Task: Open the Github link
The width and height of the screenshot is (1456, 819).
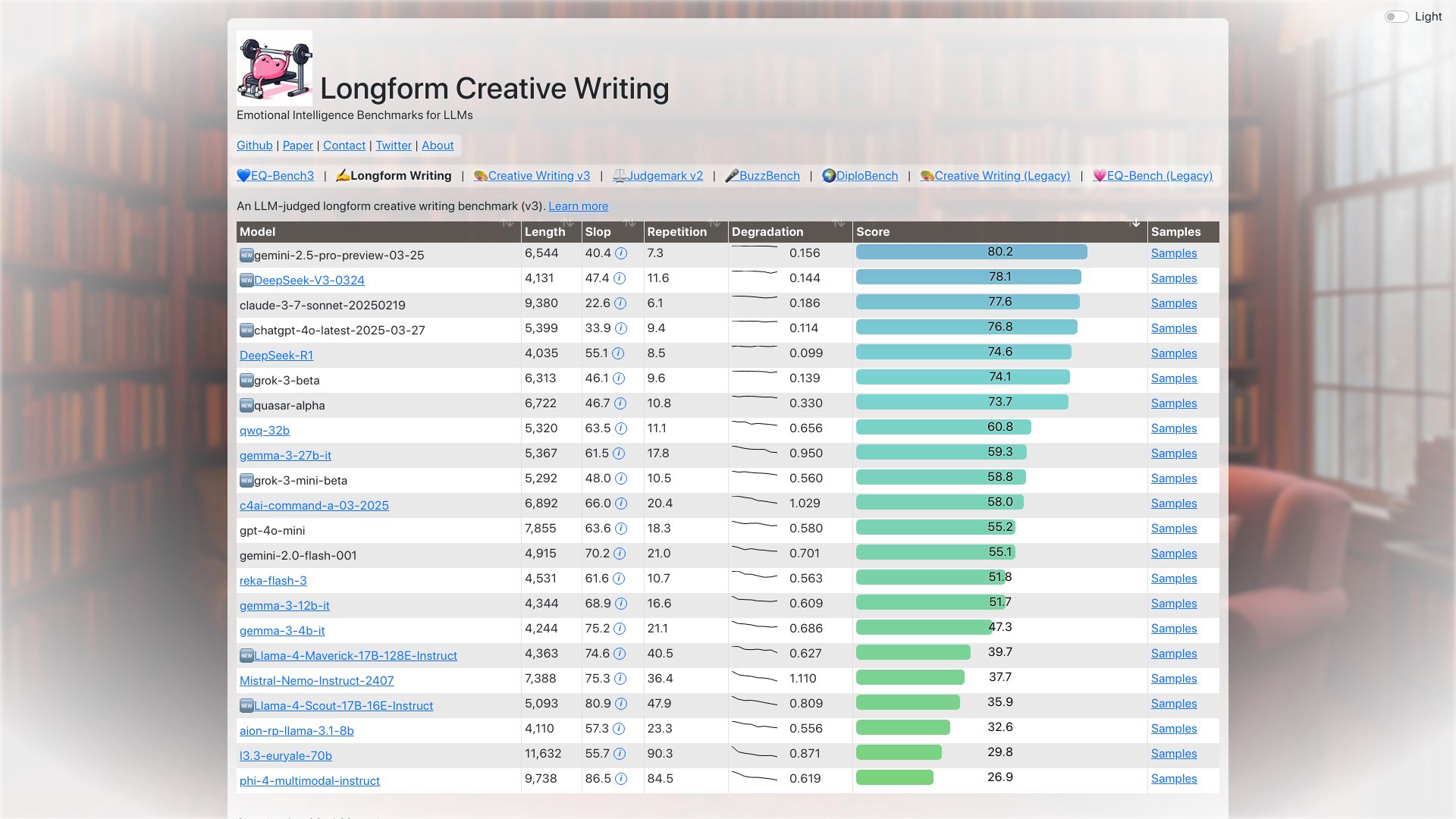Action: coord(255,146)
